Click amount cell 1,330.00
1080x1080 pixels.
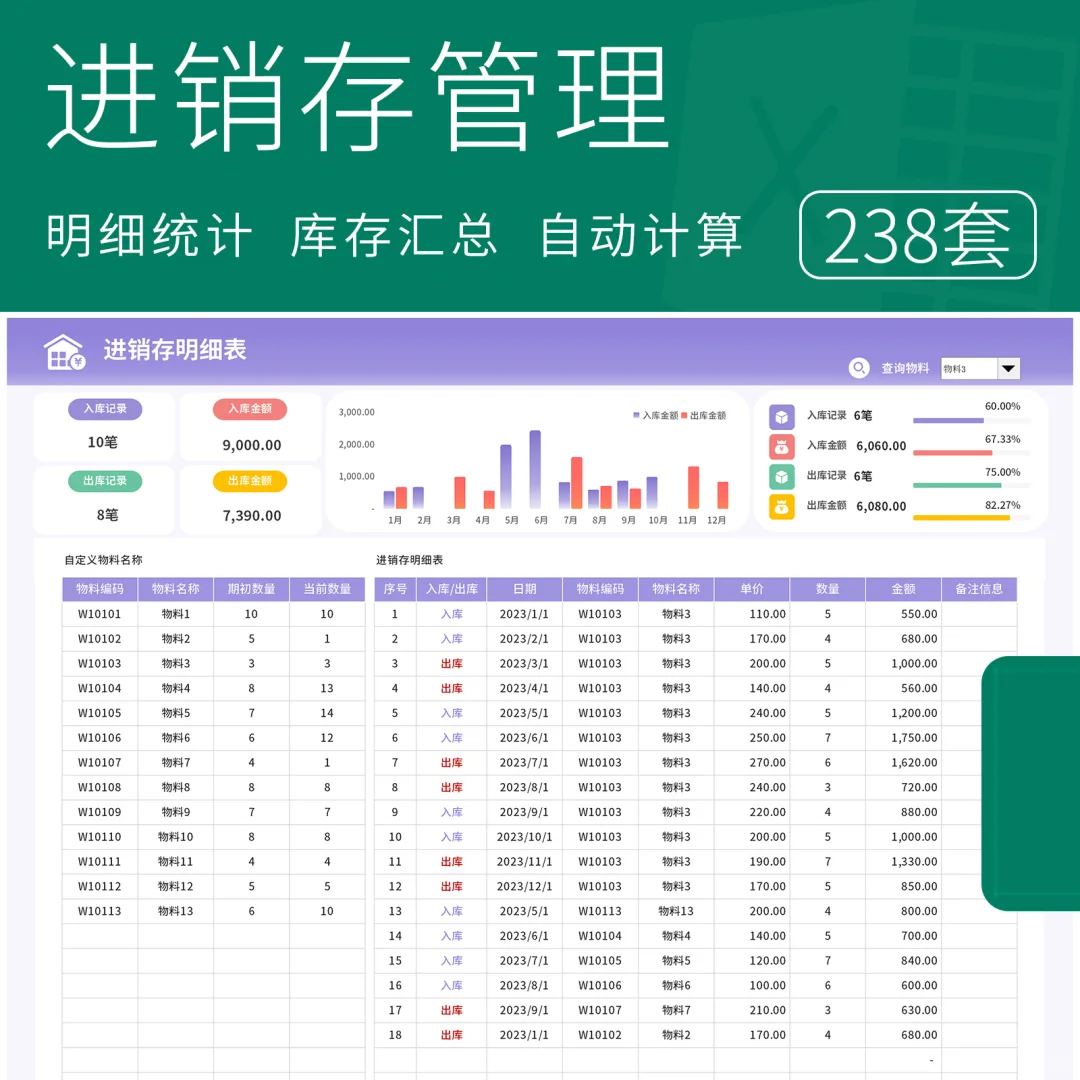click(903, 862)
